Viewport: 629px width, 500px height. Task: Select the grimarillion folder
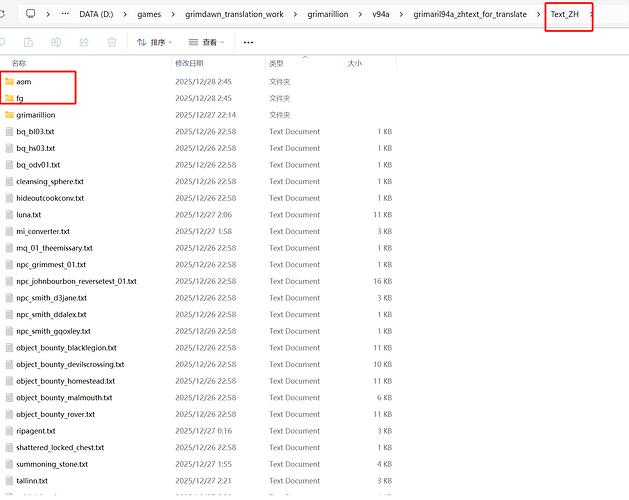[x=35, y=115]
